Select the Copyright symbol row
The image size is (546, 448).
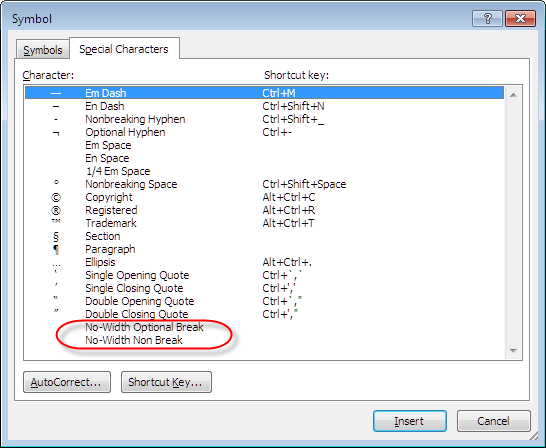(264, 197)
